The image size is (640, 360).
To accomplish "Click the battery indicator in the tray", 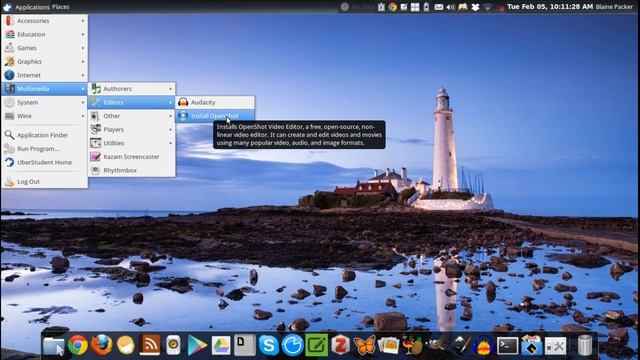I will [x=427, y=7].
